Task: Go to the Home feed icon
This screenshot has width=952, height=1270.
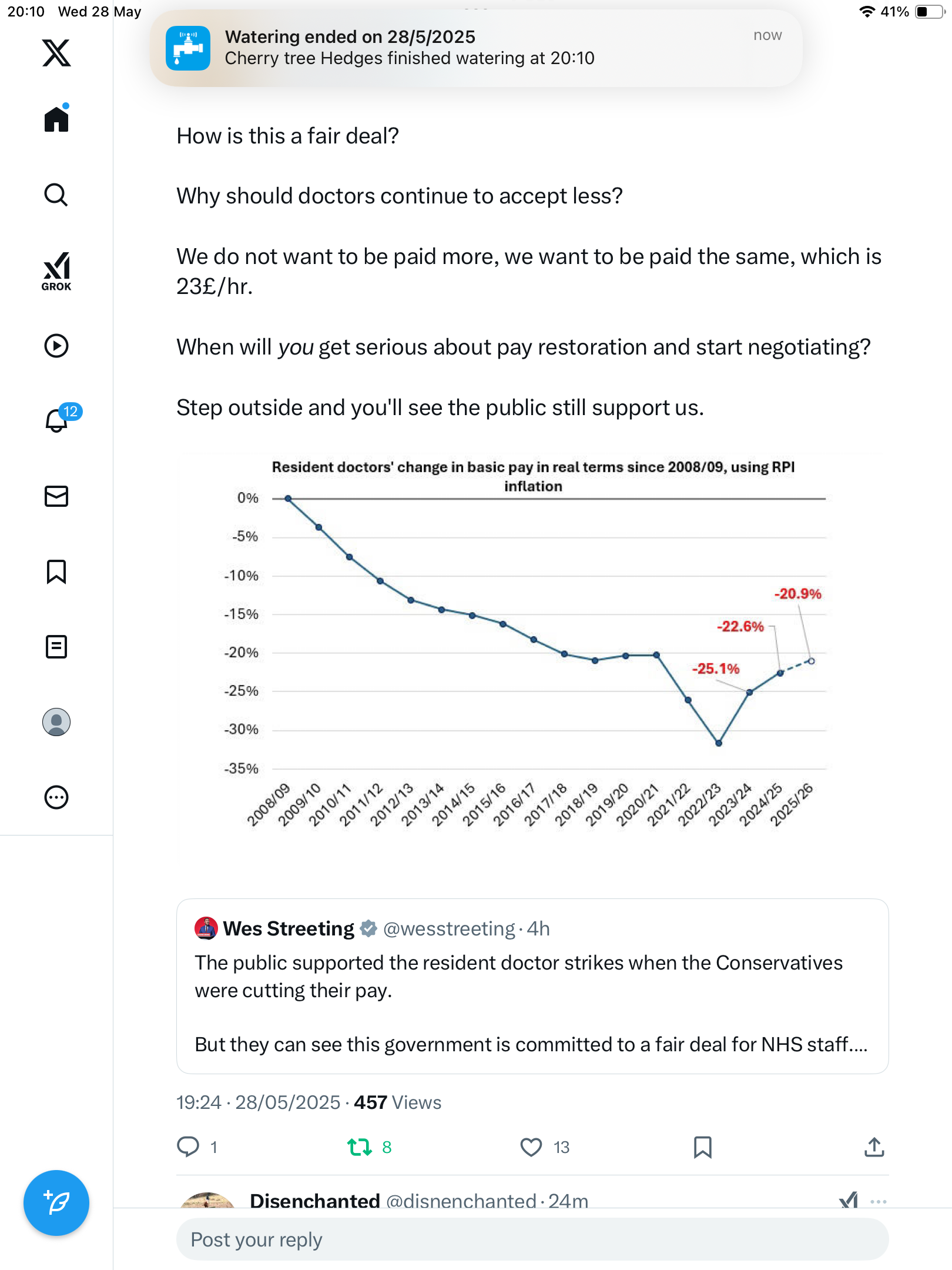Action: pyautogui.click(x=56, y=118)
